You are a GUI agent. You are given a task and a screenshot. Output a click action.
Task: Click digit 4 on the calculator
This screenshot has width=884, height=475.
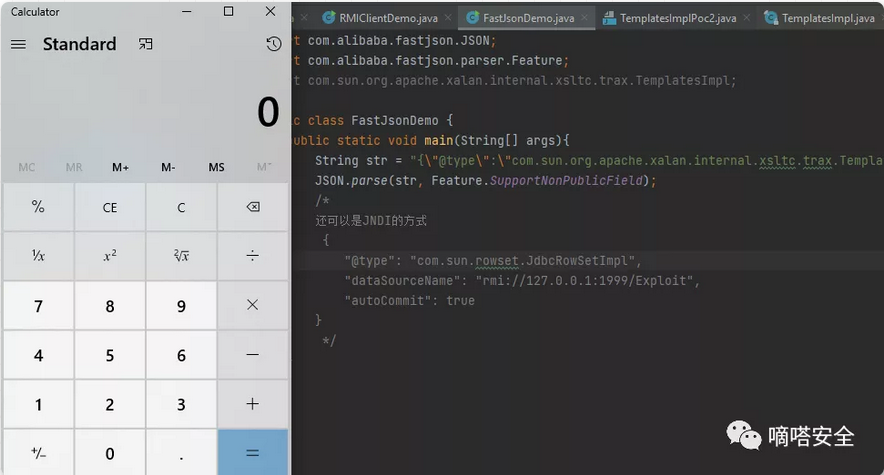click(38, 355)
